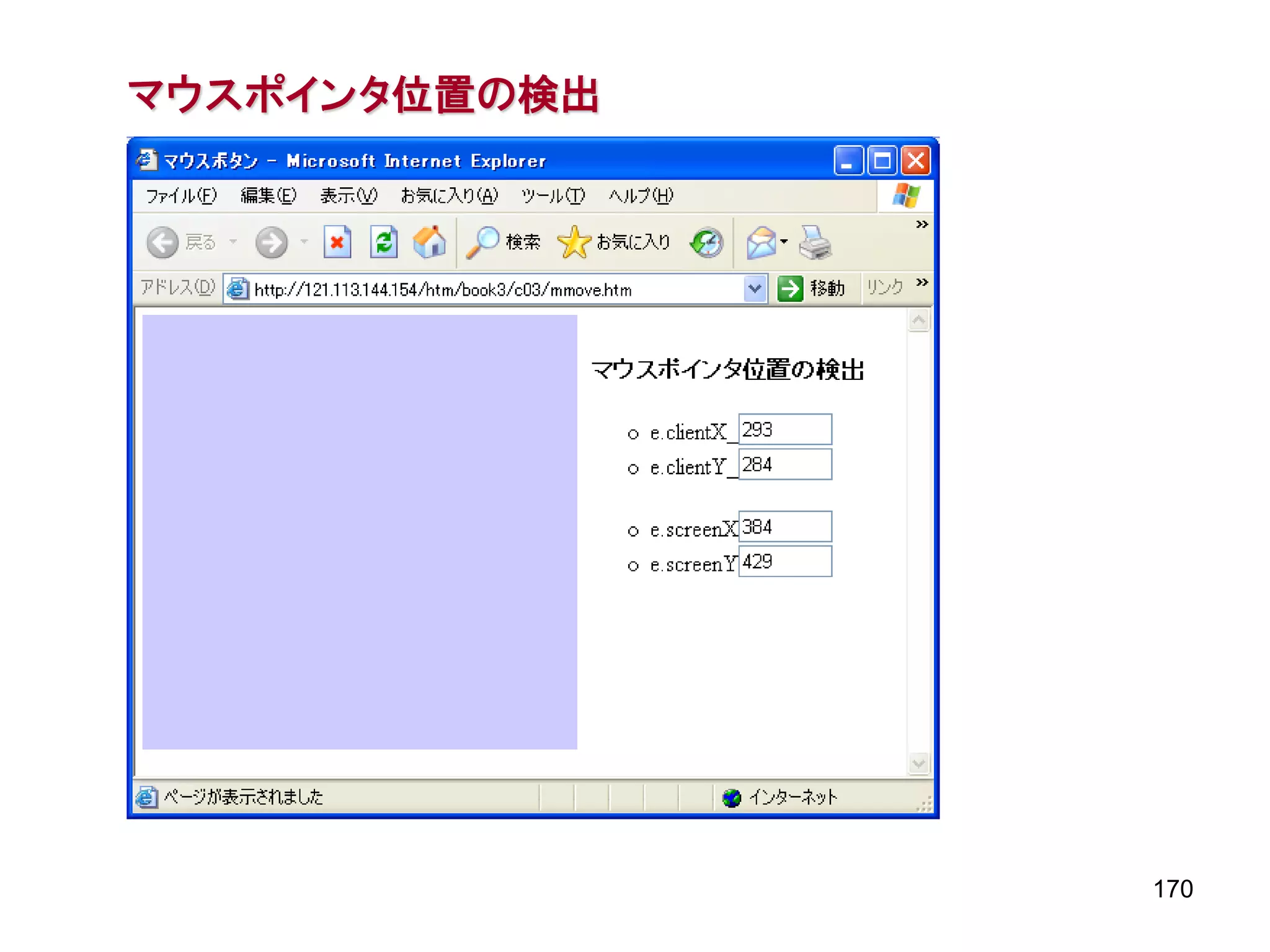This screenshot has height=952, width=1270.
Task: Click the page heading マウスポインタ位置の検出
Action: [728, 369]
